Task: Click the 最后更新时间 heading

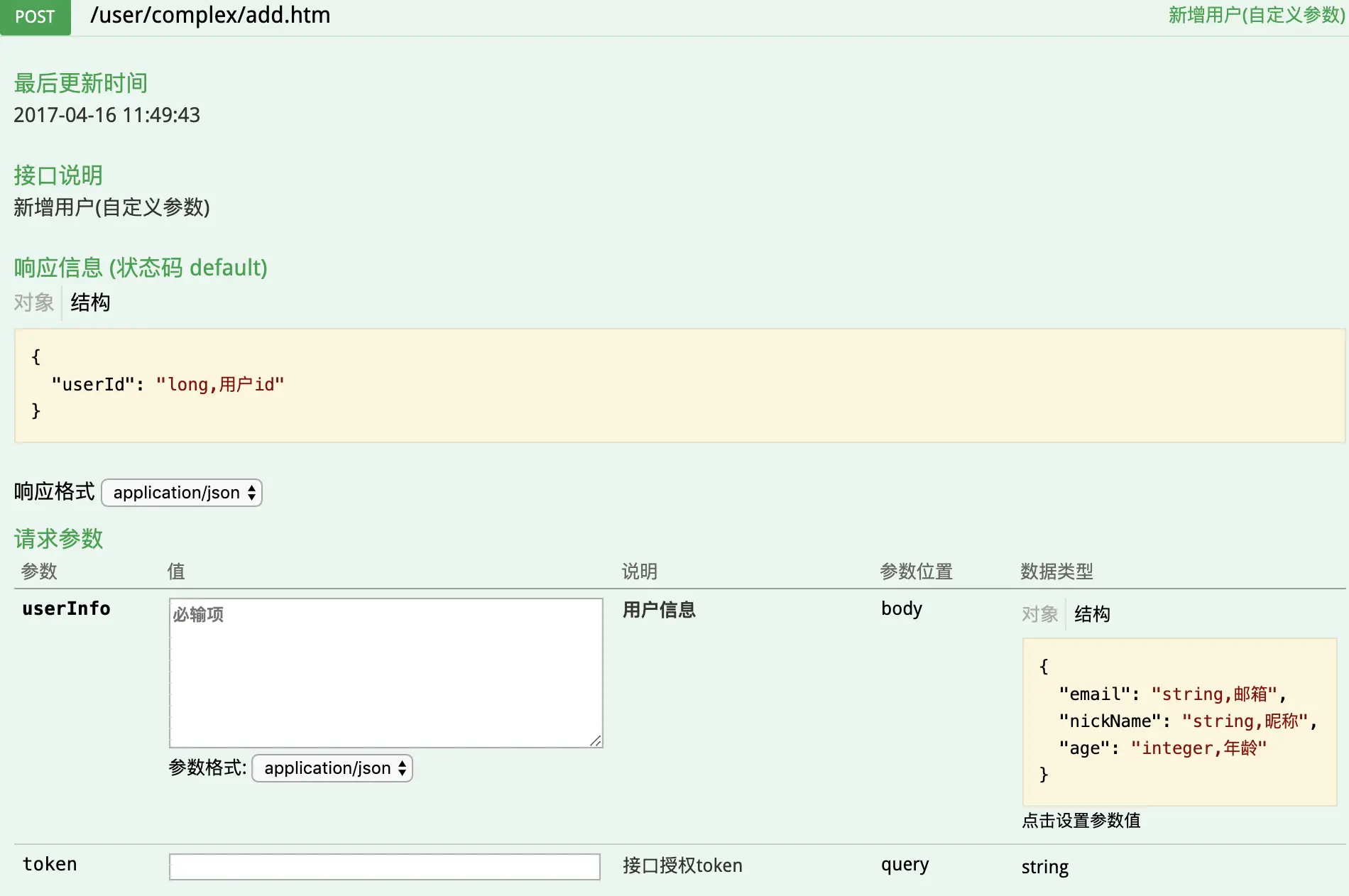Action: 81,83
